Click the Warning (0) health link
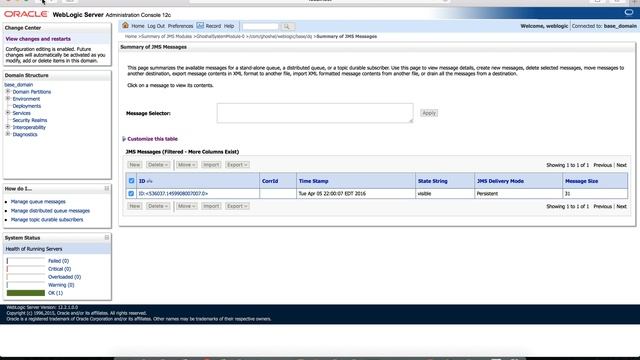The image size is (640, 360). [x=61, y=285]
